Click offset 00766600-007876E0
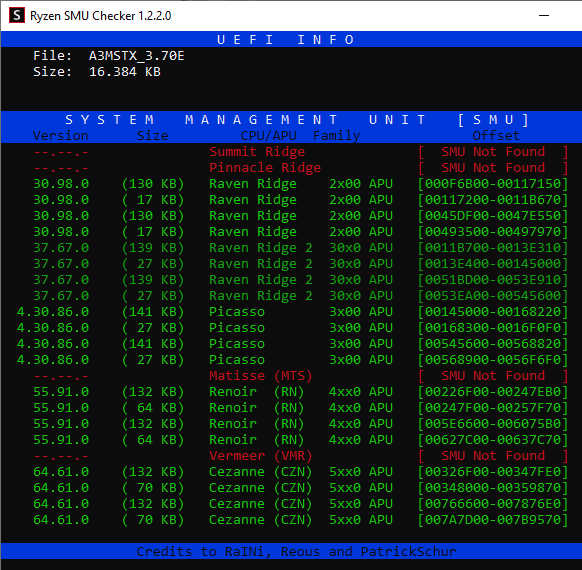Screen dimensions: 582x570 [493, 504]
